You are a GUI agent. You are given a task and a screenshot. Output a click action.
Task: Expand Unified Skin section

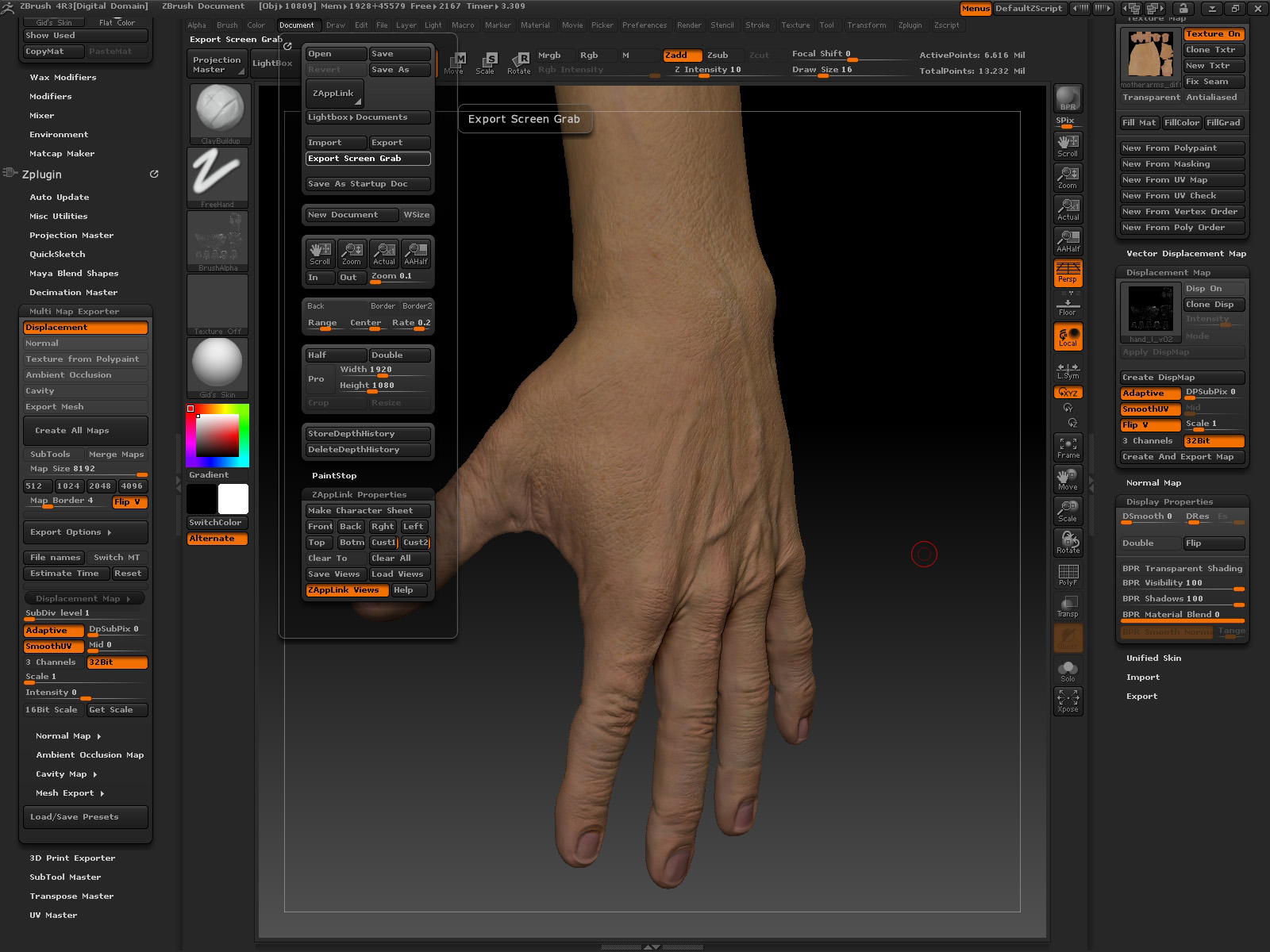1153,658
